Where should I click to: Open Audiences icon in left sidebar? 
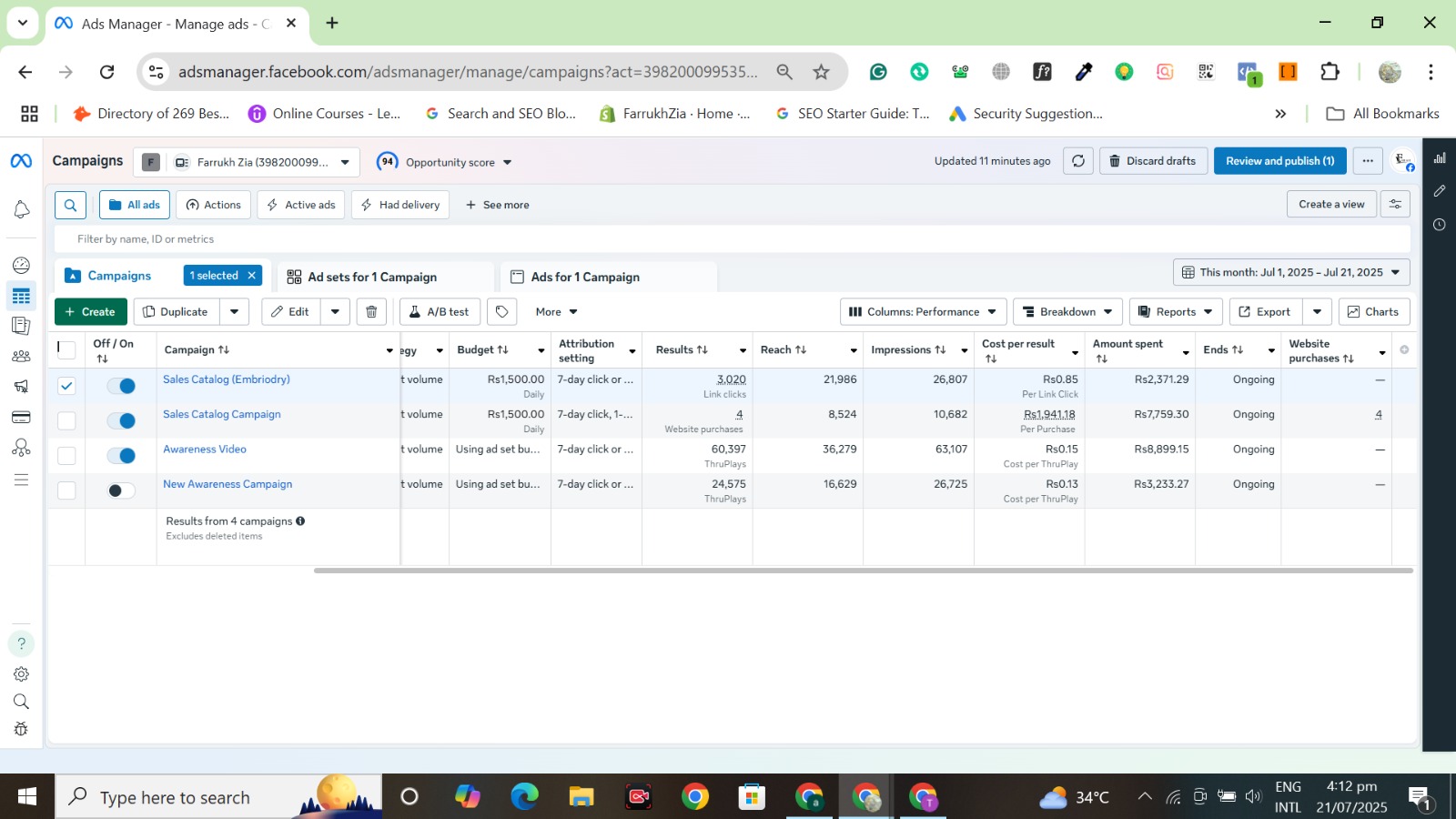(21, 357)
